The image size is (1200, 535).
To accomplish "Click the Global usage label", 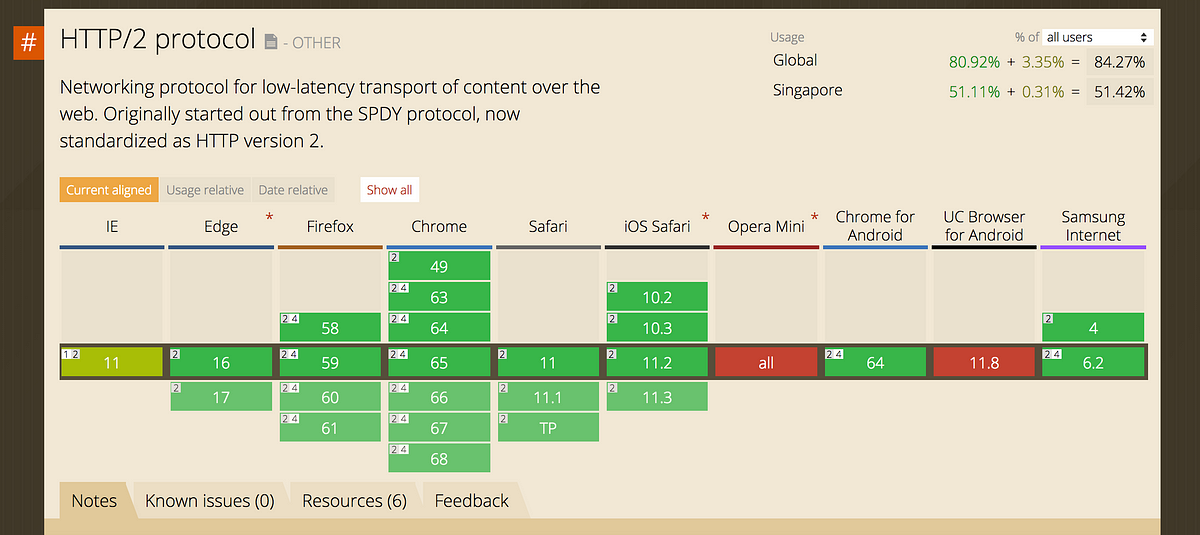I will click(x=795, y=61).
